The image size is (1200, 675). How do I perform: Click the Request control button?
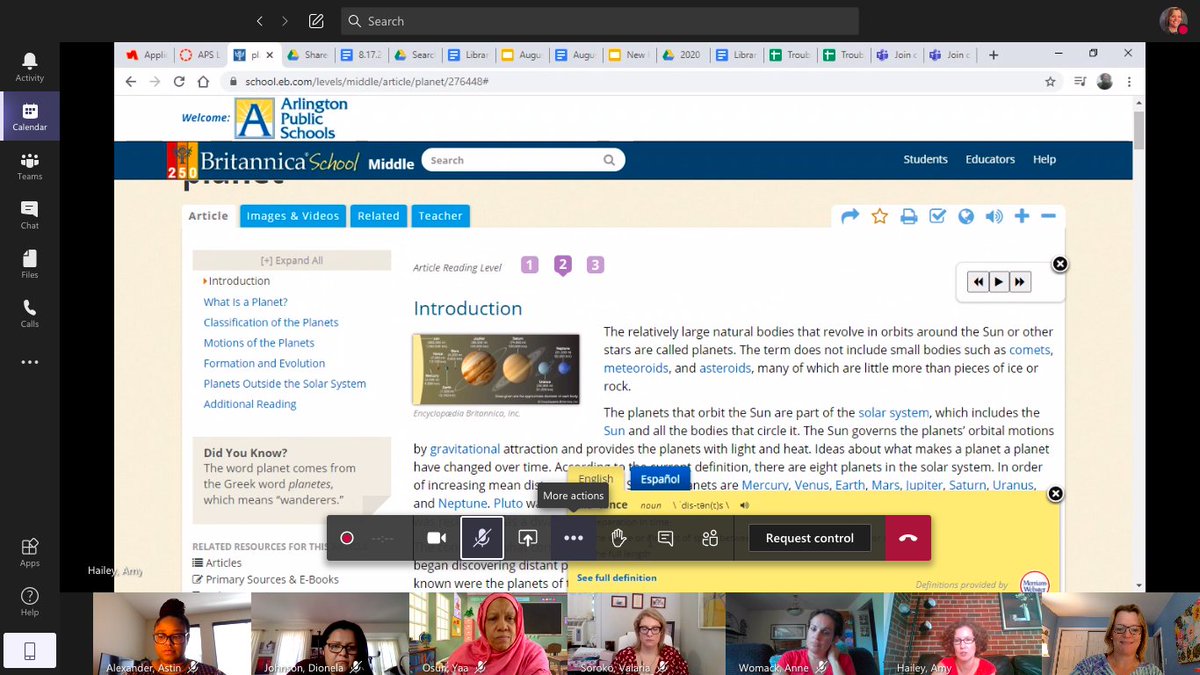[x=810, y=538]
